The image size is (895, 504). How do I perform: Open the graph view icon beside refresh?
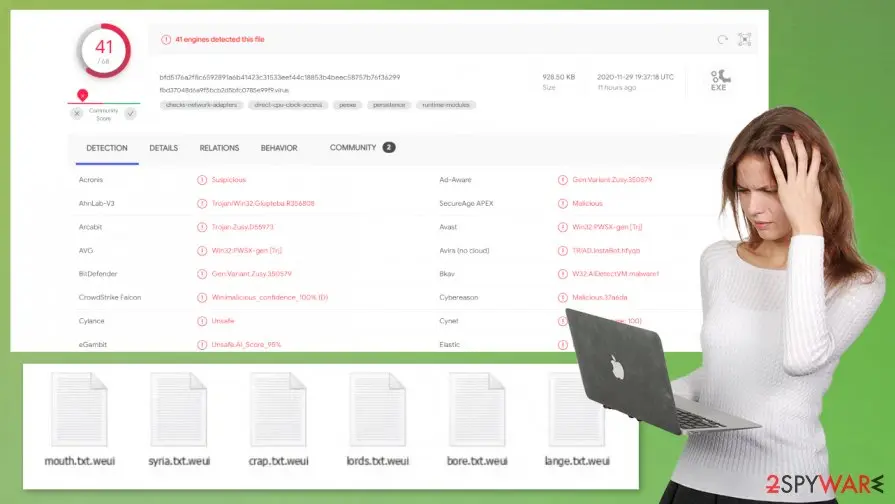pyautogui.click(x=744, y=39)
